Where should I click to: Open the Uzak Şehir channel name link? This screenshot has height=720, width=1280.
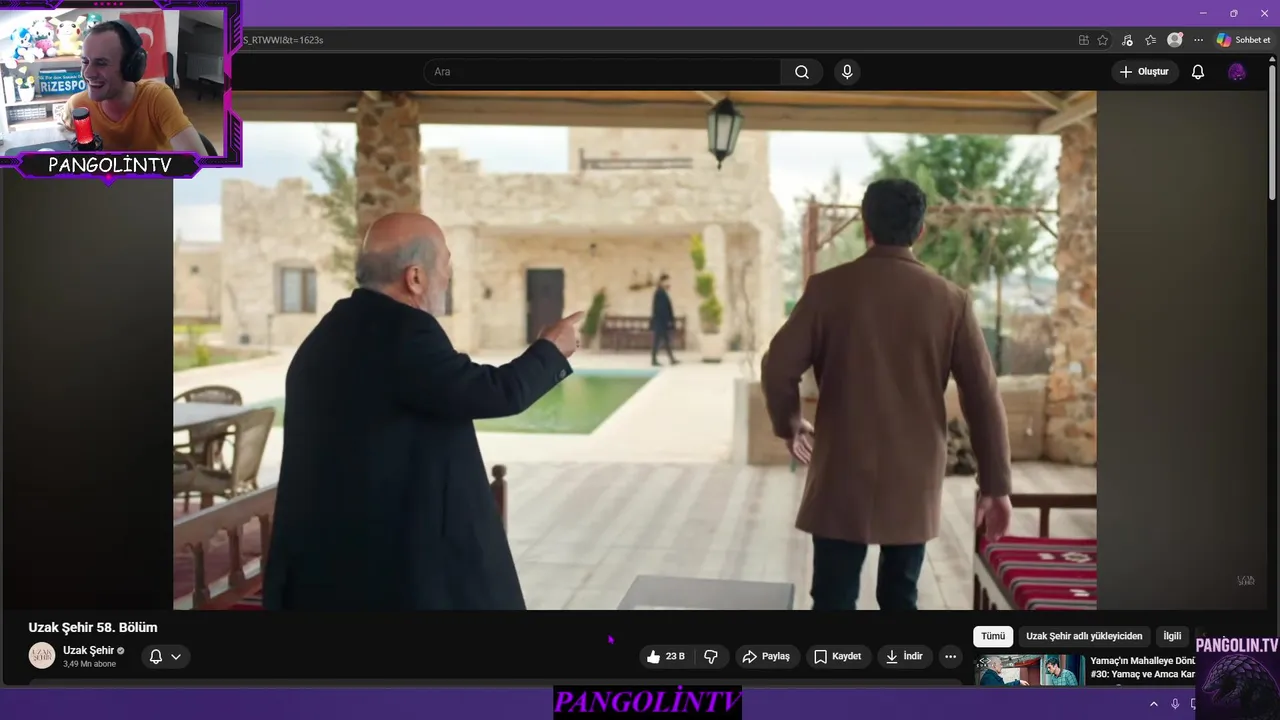pyautogui.click(x=88, y=650)
